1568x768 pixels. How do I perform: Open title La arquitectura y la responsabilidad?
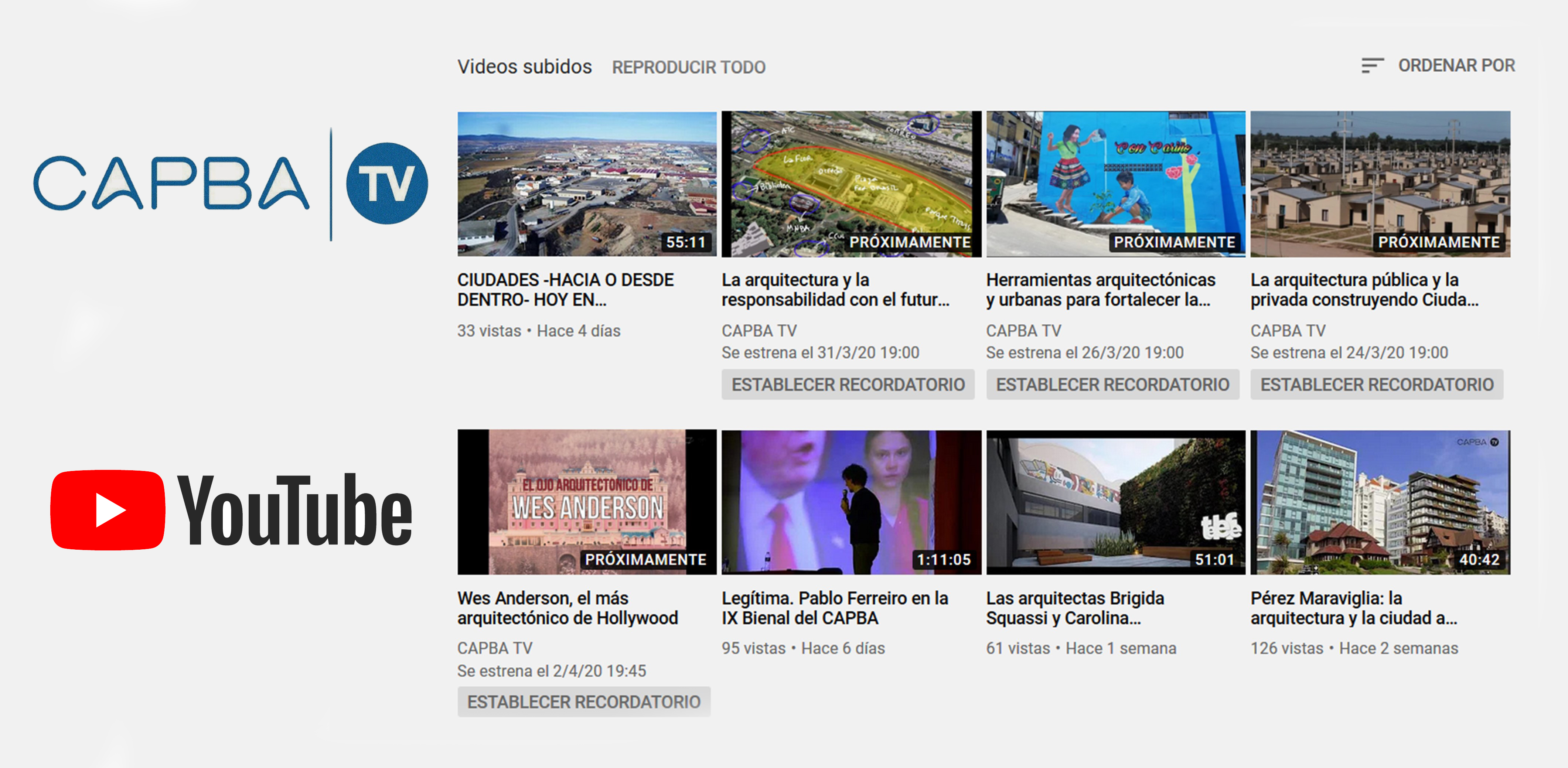(835, 290)
